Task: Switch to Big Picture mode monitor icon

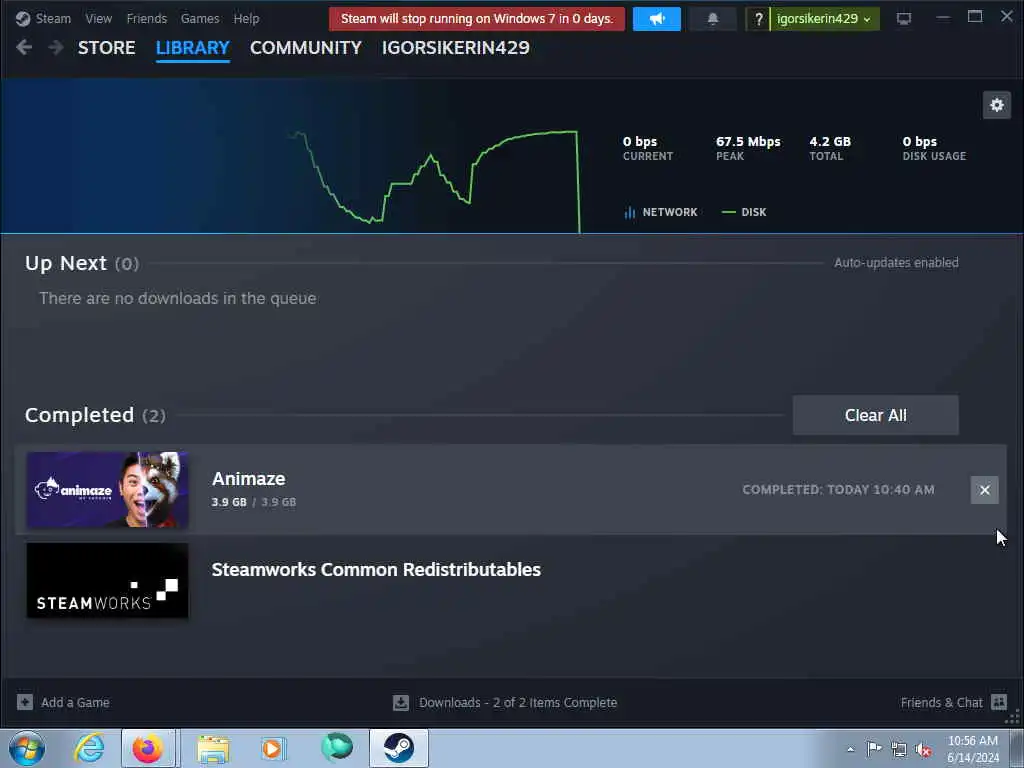Action: pos(904,18)
